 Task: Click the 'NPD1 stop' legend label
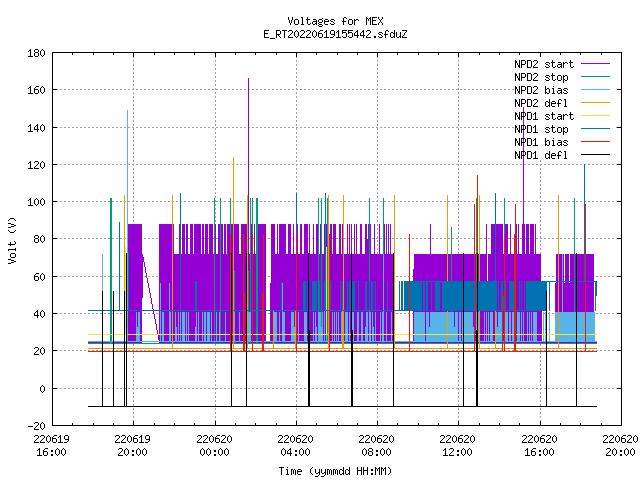(541, 129)
